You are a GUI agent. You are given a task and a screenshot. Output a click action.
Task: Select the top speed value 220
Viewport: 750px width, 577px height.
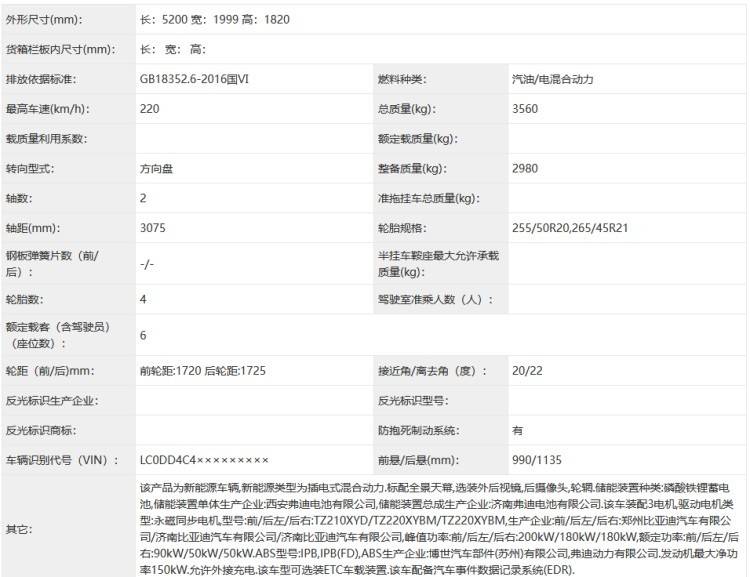click(x=150, y=109)
